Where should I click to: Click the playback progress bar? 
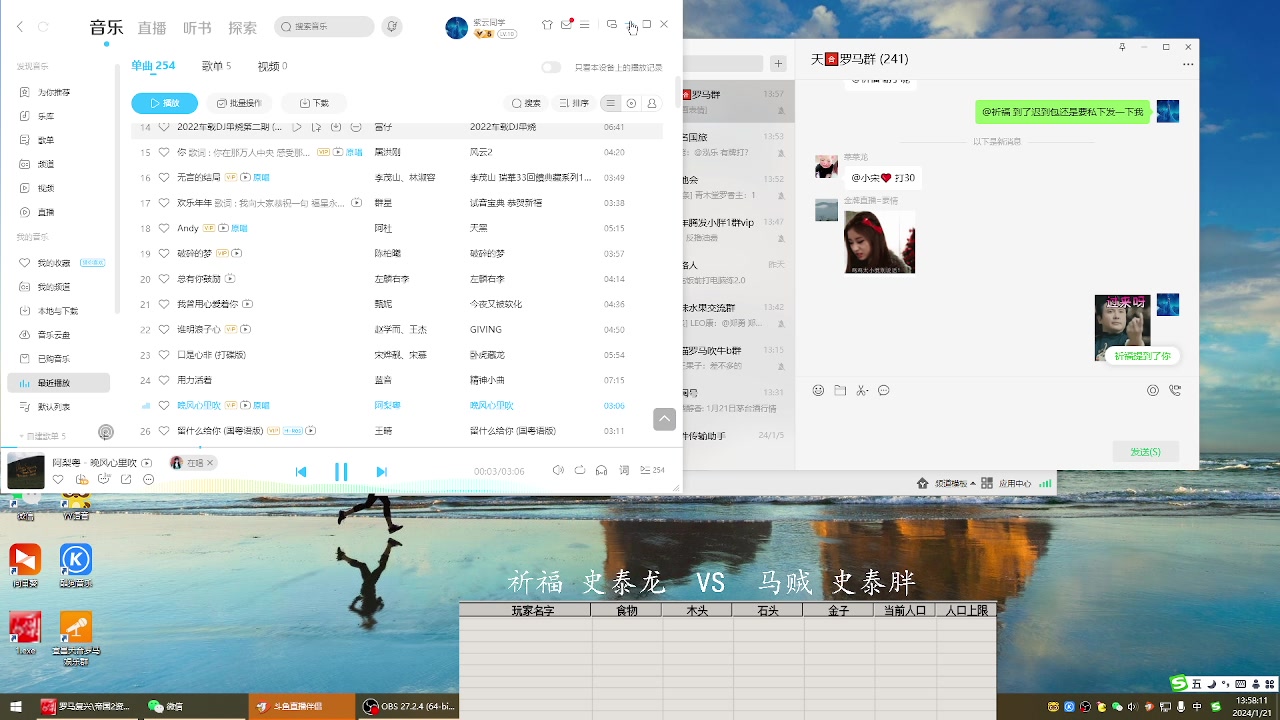[340, 489]
